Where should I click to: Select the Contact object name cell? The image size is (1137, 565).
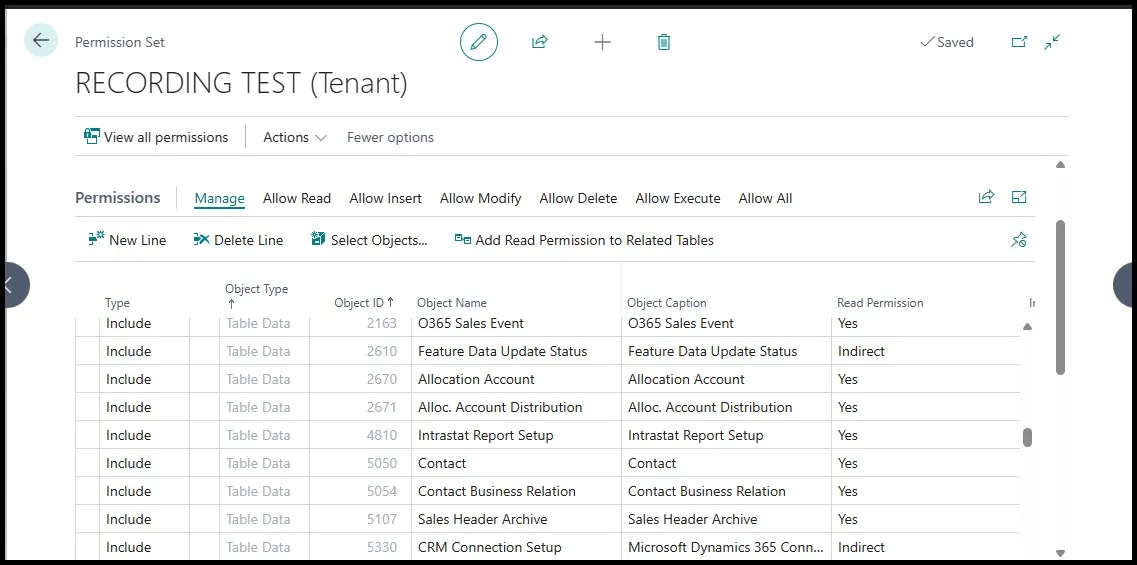pyautogui.click(x=516, y=463)
